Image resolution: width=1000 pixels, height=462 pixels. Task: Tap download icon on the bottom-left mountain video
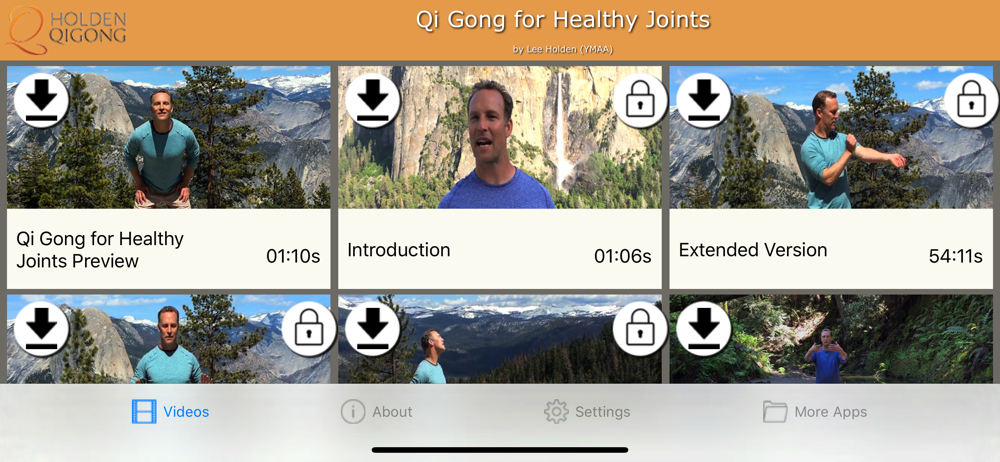[41, 329]
